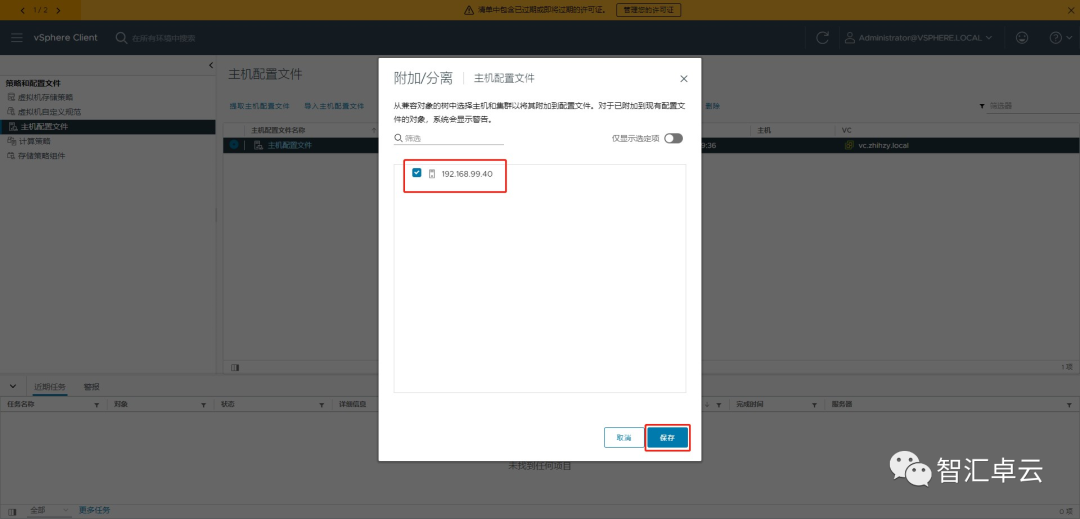The height and width of the screenshot is (519, 1080).
Task: Collapse the left navigation panel
Action: pyautogui.click(x=211, y=65)
